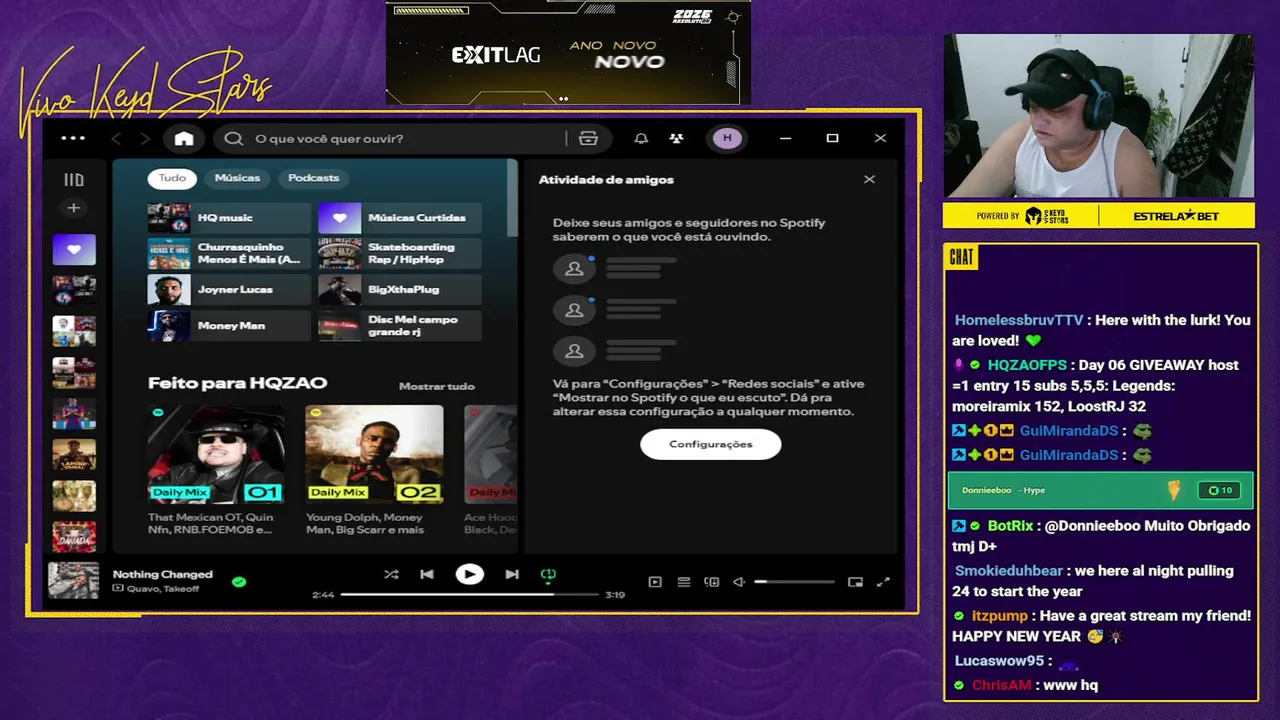This screenshot has height=720, width=1280.
Task: Open the 'Money Man' tile
Action: [229, 326]
